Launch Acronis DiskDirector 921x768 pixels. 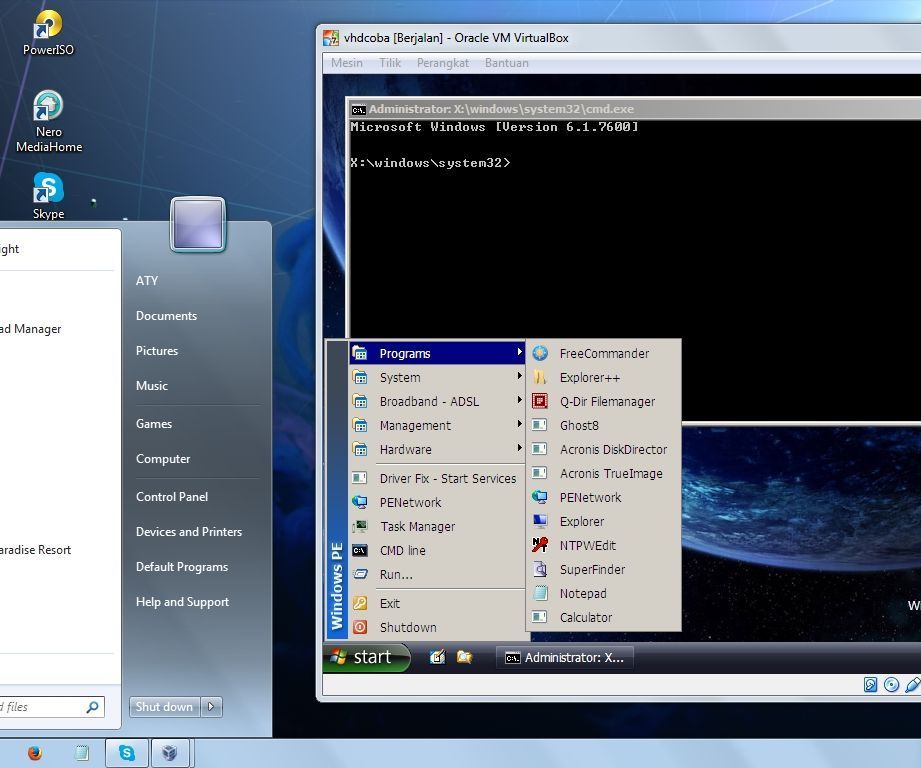click(603, 450)
